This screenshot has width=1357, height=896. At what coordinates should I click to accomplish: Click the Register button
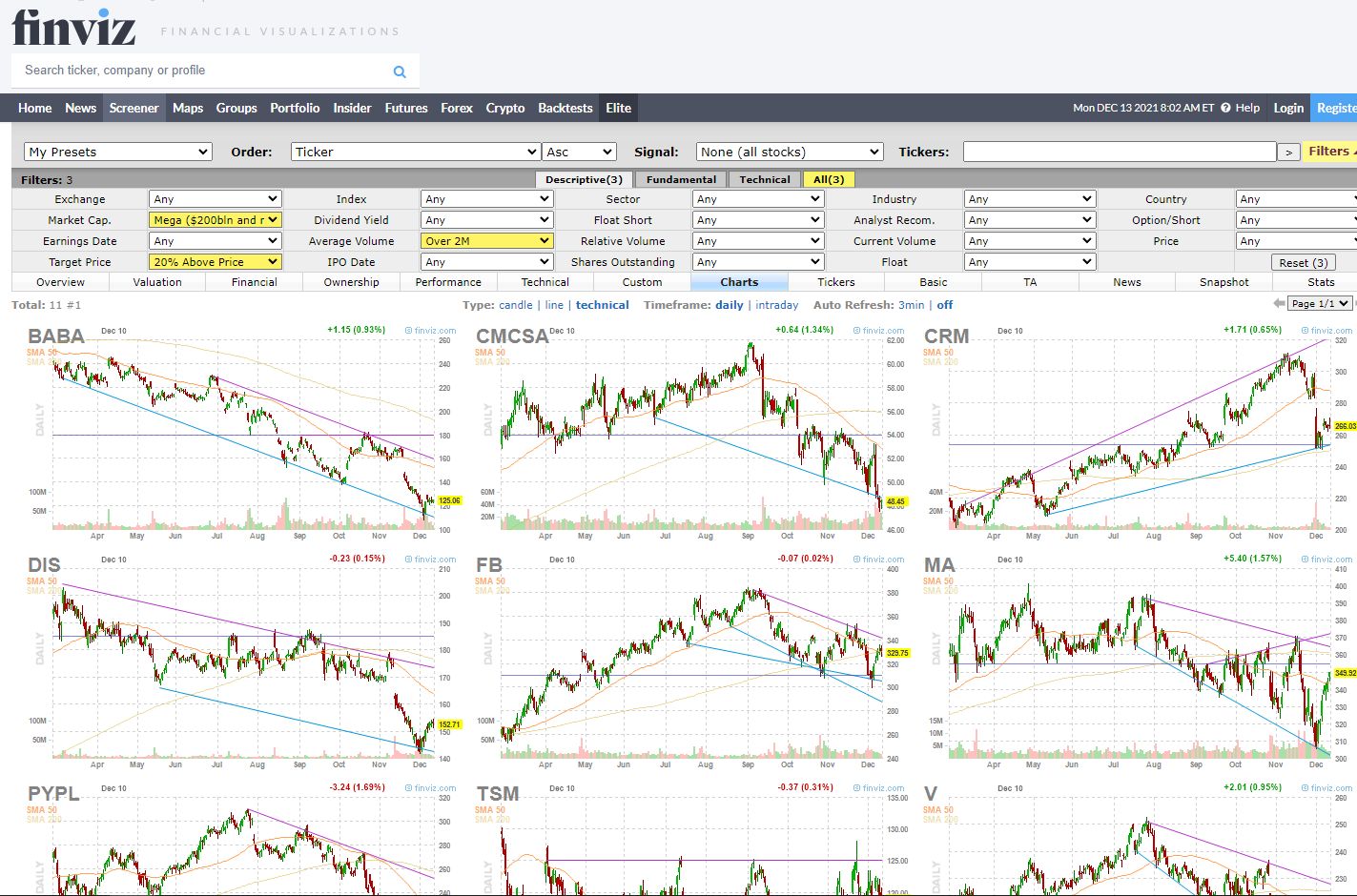pyautogui.click(x=1335, y=108)
